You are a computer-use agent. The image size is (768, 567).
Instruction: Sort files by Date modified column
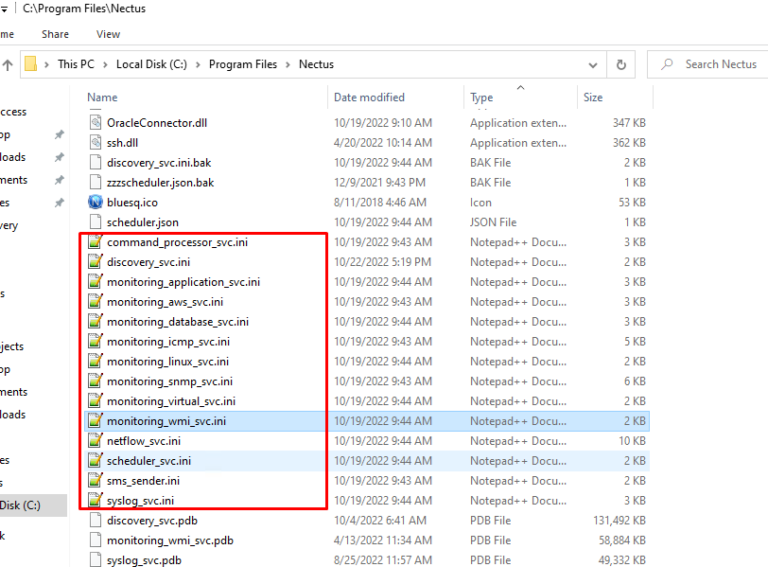(x=369, y=98)
